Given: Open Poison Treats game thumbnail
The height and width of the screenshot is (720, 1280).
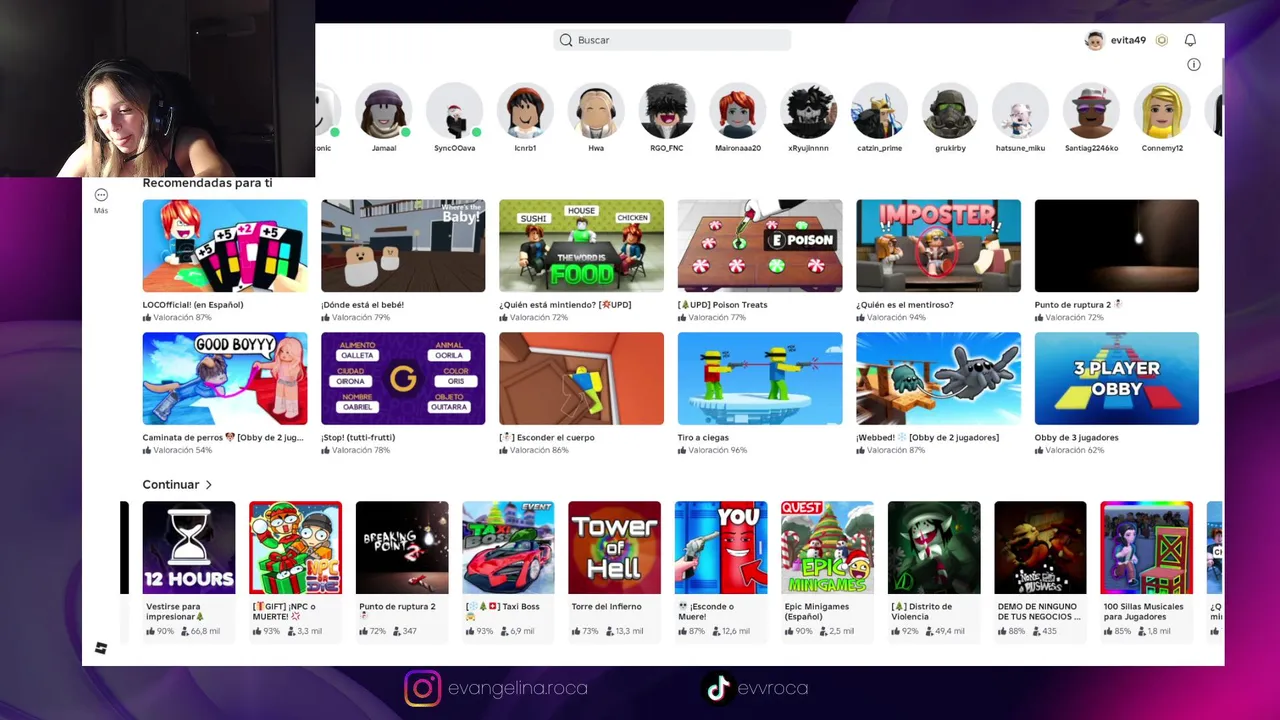Looking at the screenshot, I should [760, 246].
